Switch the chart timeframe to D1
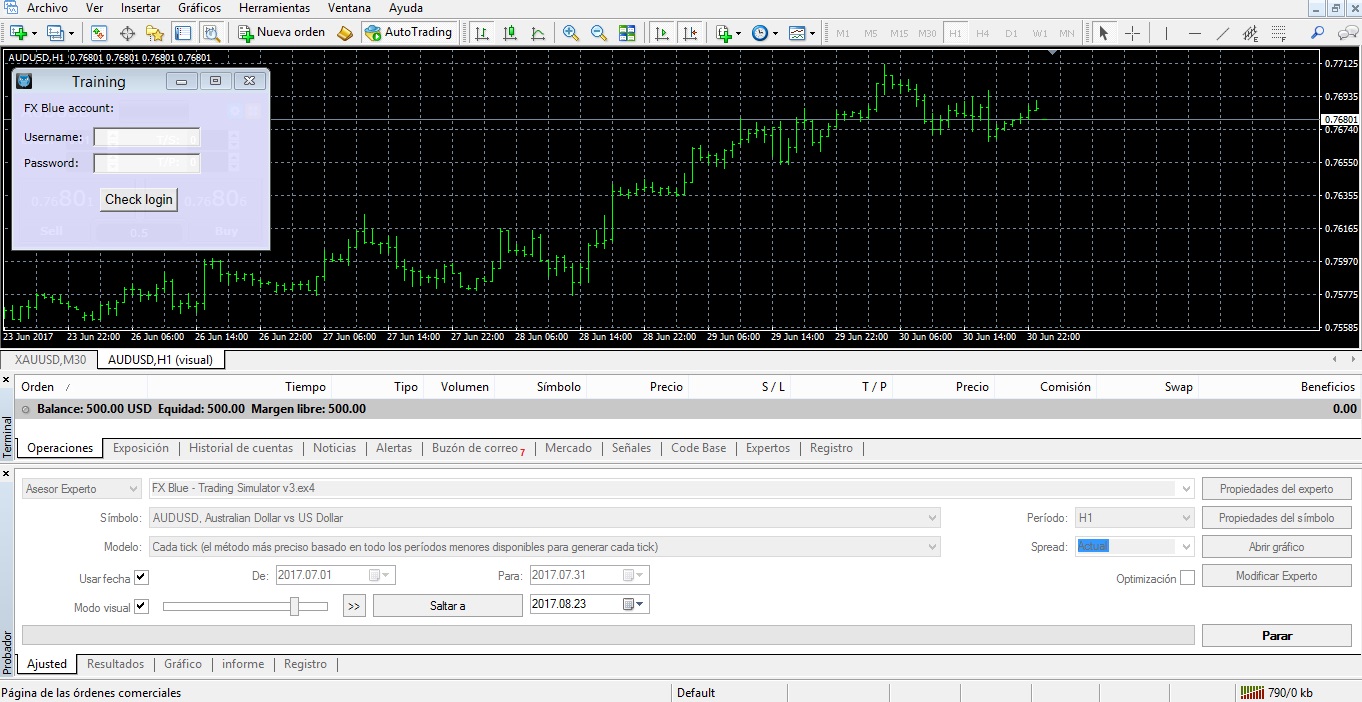This screenshot has width=1362, height=702. [x=1009, y=32]
